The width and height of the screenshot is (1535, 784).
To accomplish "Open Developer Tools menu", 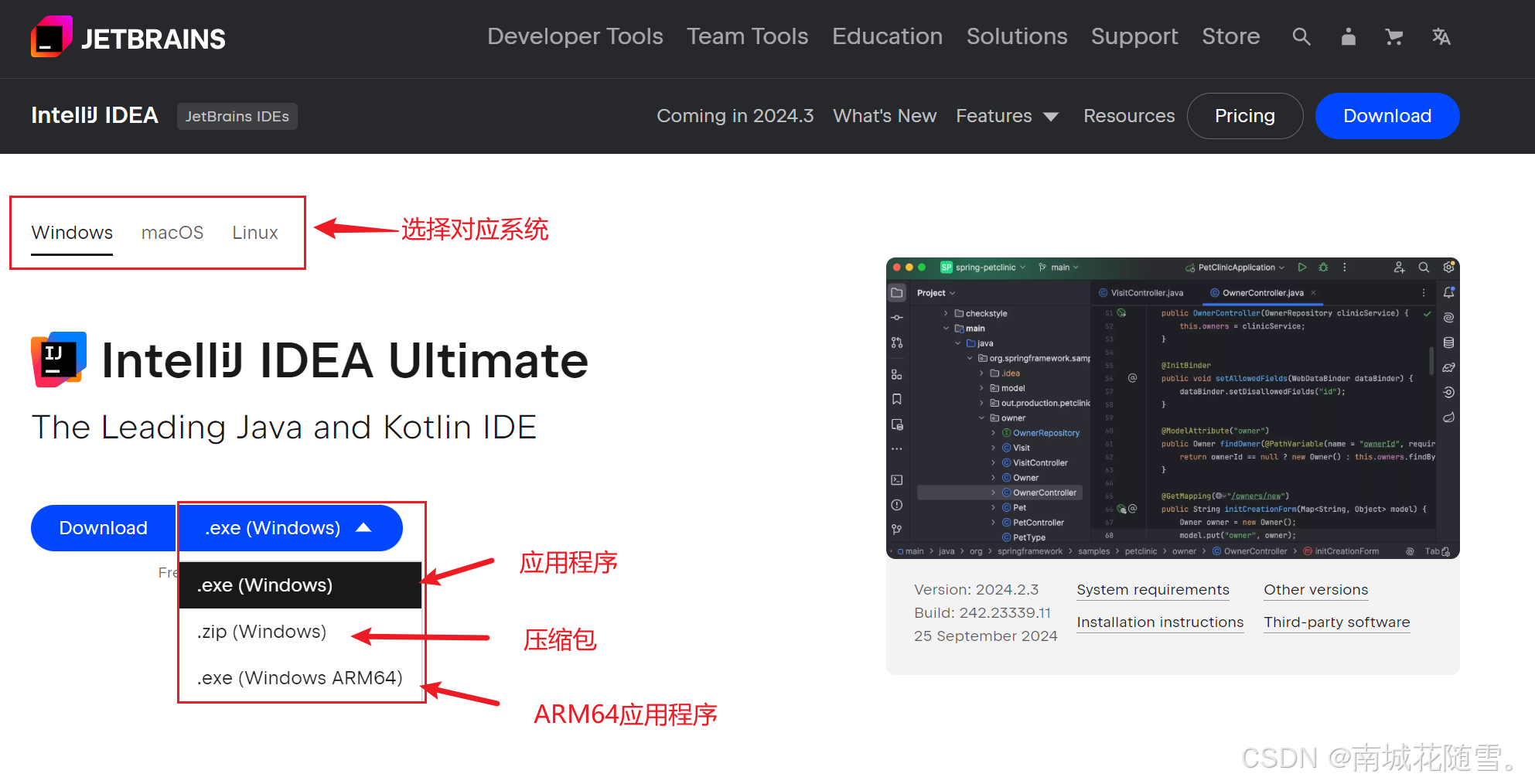I will [575, 36].
